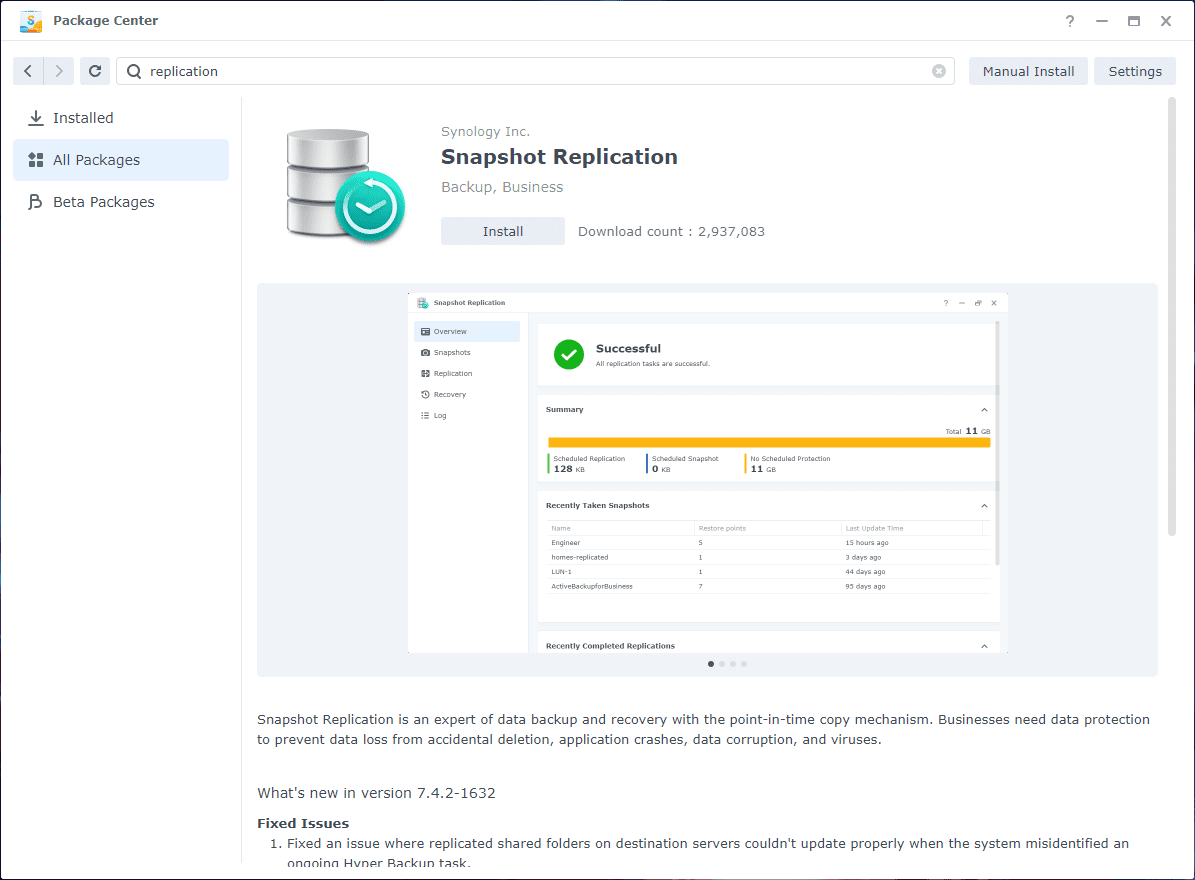The width and height of the screenshot is (1195, 880).
Task: Show second screenshot via carousel dot
Action: point(722,664)
